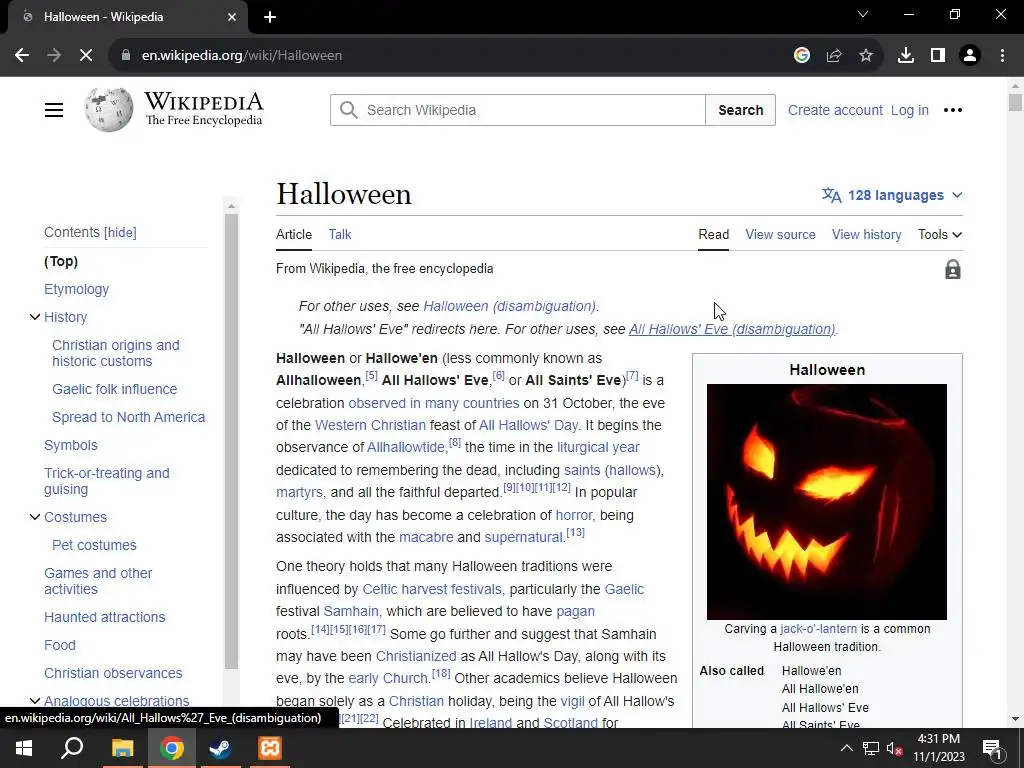The width and height of the screenshot is (1024, 768).
Task: Open Chrome tab search chevron
Action: [x=863, y=14]
